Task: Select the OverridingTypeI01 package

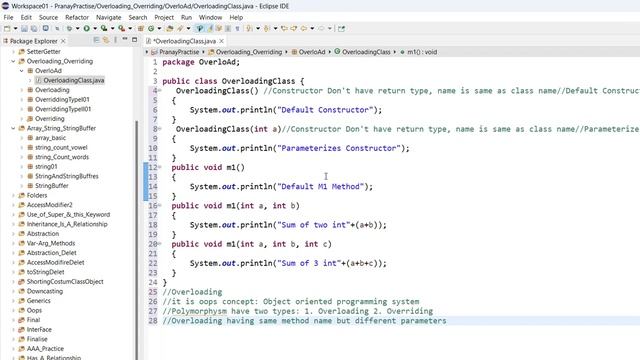Action: point(62,100)
